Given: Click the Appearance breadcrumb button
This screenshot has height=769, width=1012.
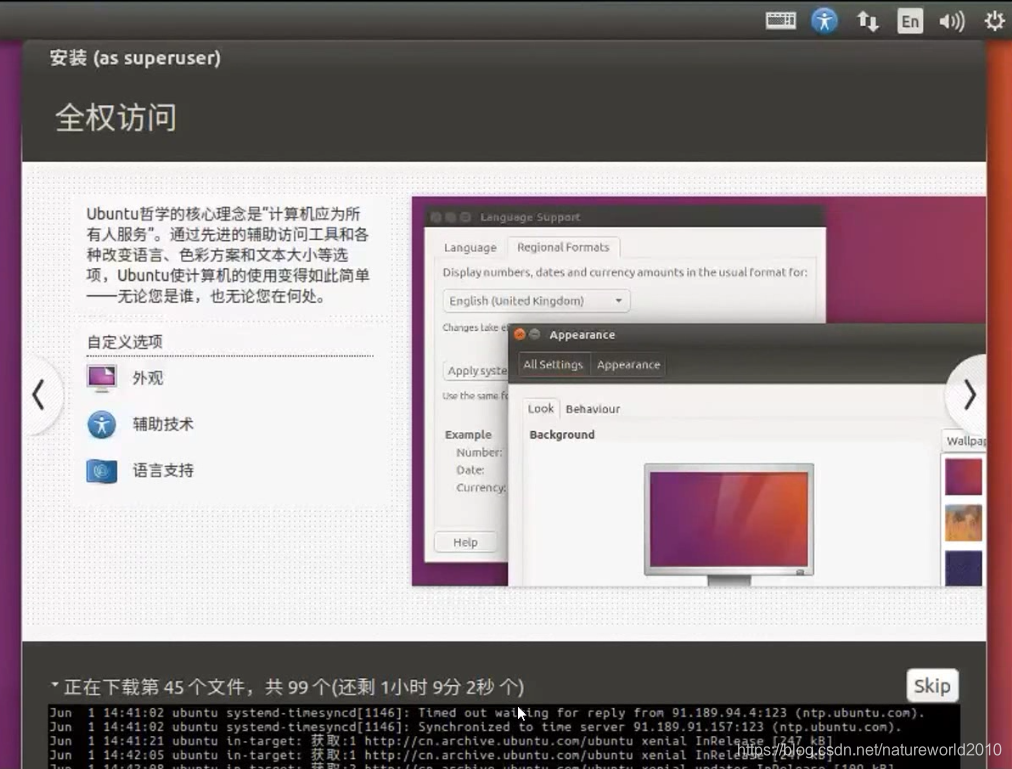Looking at the screenshot, I should click(x=628, y=365).
